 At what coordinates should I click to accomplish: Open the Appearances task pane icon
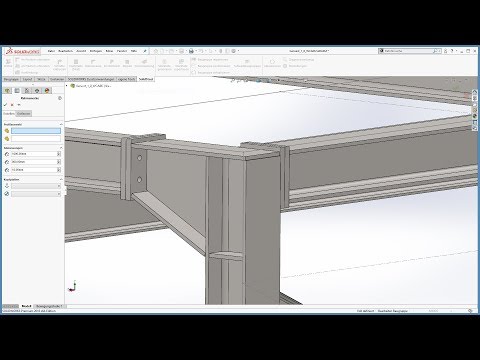[475, 116]
